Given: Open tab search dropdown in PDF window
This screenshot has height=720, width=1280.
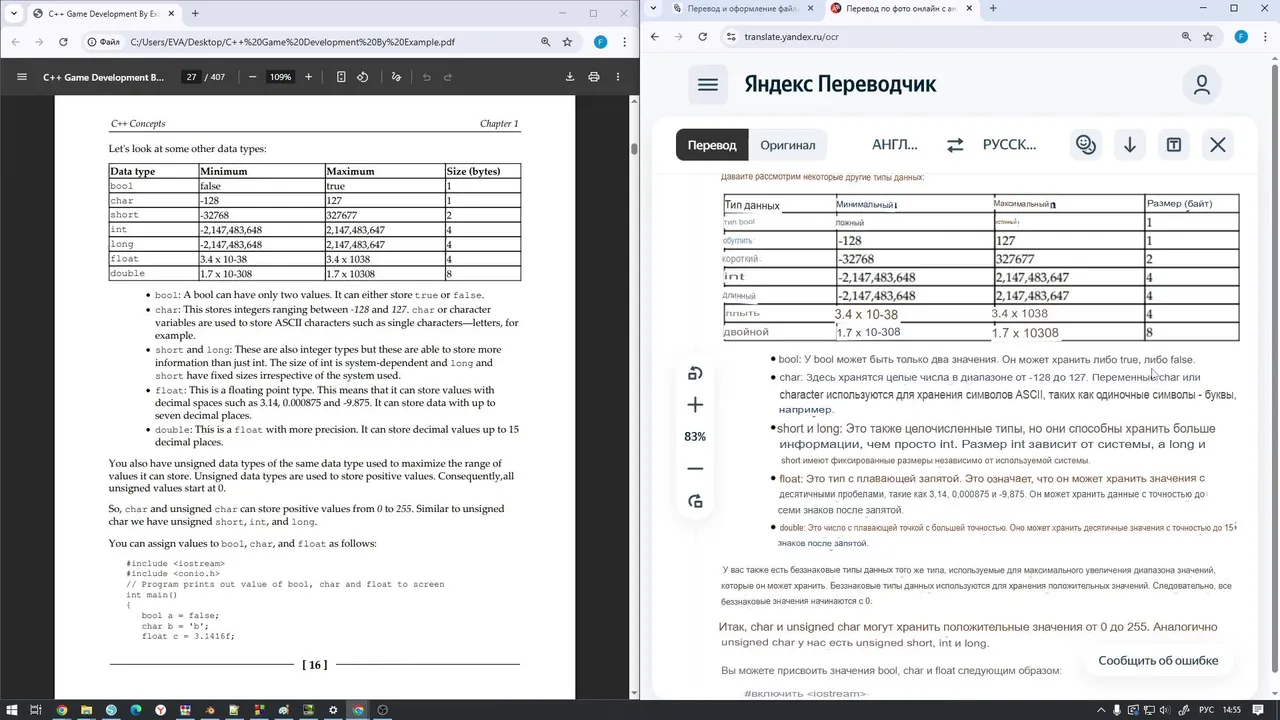Looking at the screenshot, I should pos(13,14).
